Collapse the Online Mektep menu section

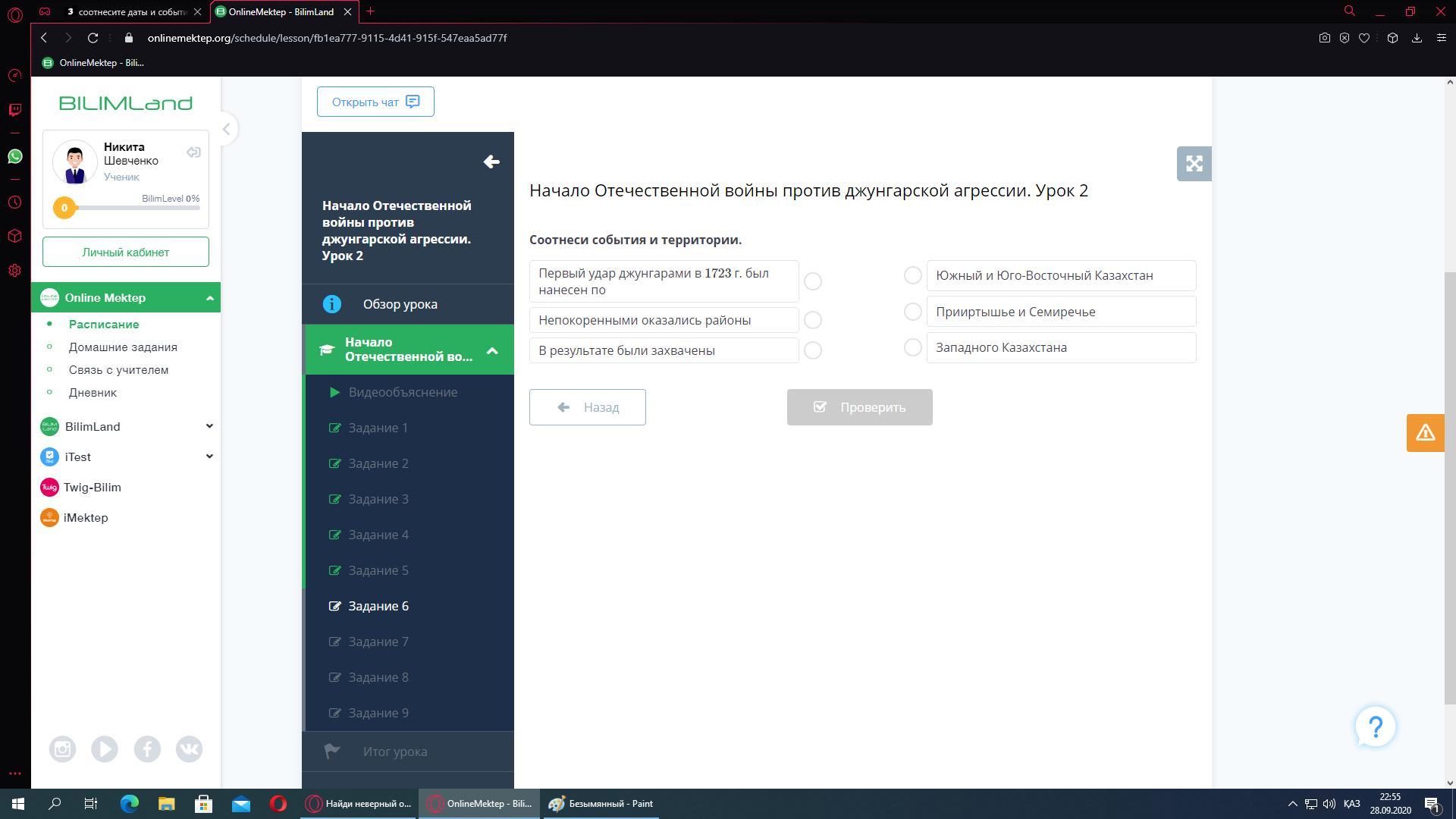[210, 298]
